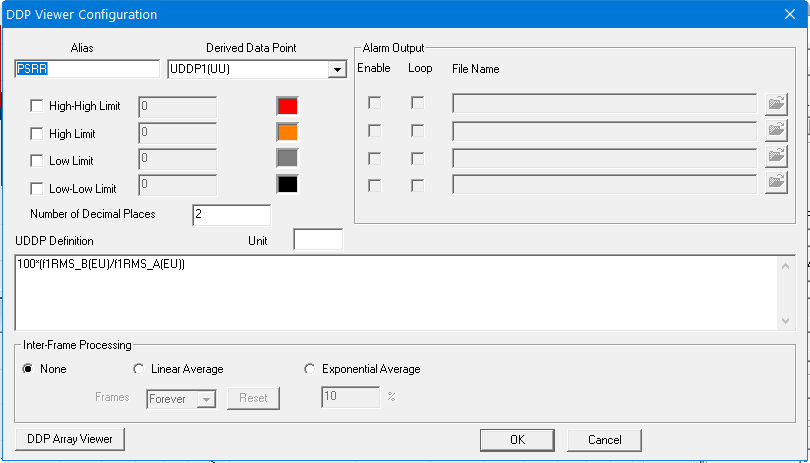This screenshot has width=810, height=463.
Task: Click the High Limit value field
Action: 178,133
